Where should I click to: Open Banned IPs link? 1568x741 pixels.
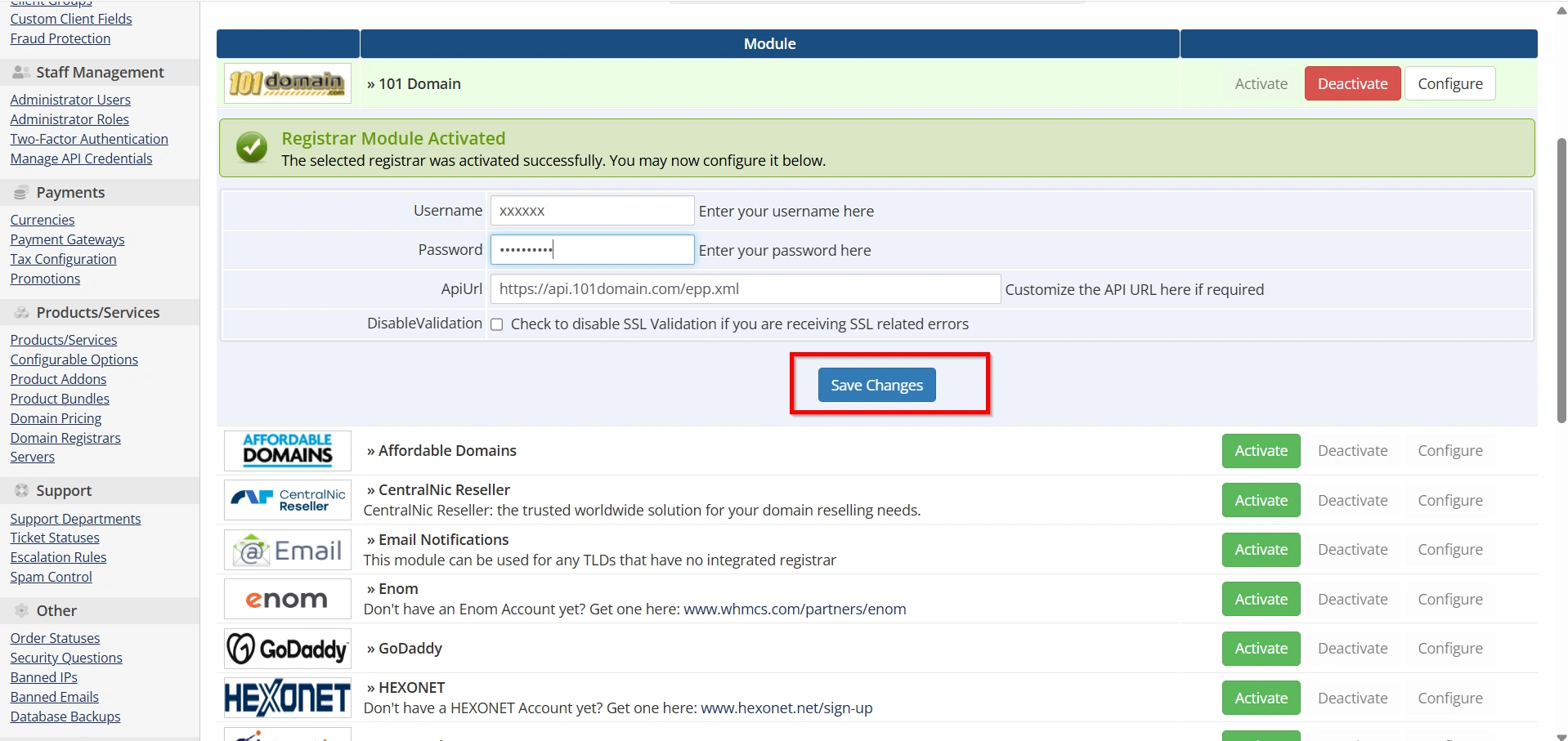pos(43,677)
